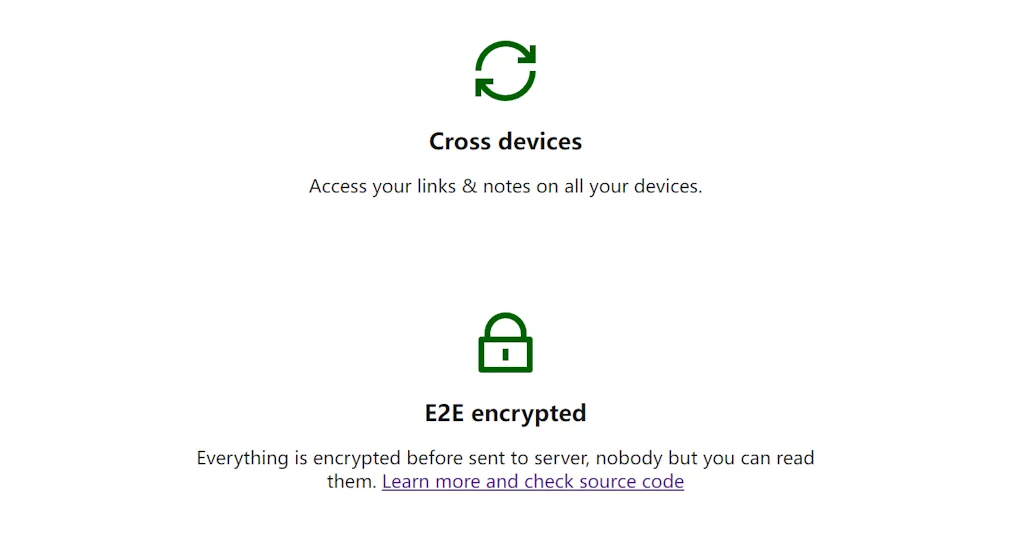The width and height of the screenshot is (1024, 559).
Task: Click the word "them." before the link
Action: point(352,482)
